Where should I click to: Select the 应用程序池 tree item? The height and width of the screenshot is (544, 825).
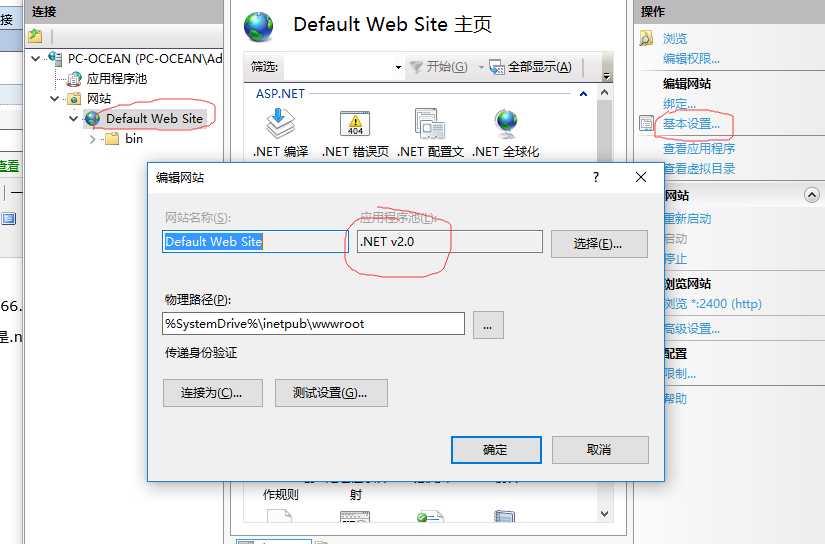[x=117, y=79]
